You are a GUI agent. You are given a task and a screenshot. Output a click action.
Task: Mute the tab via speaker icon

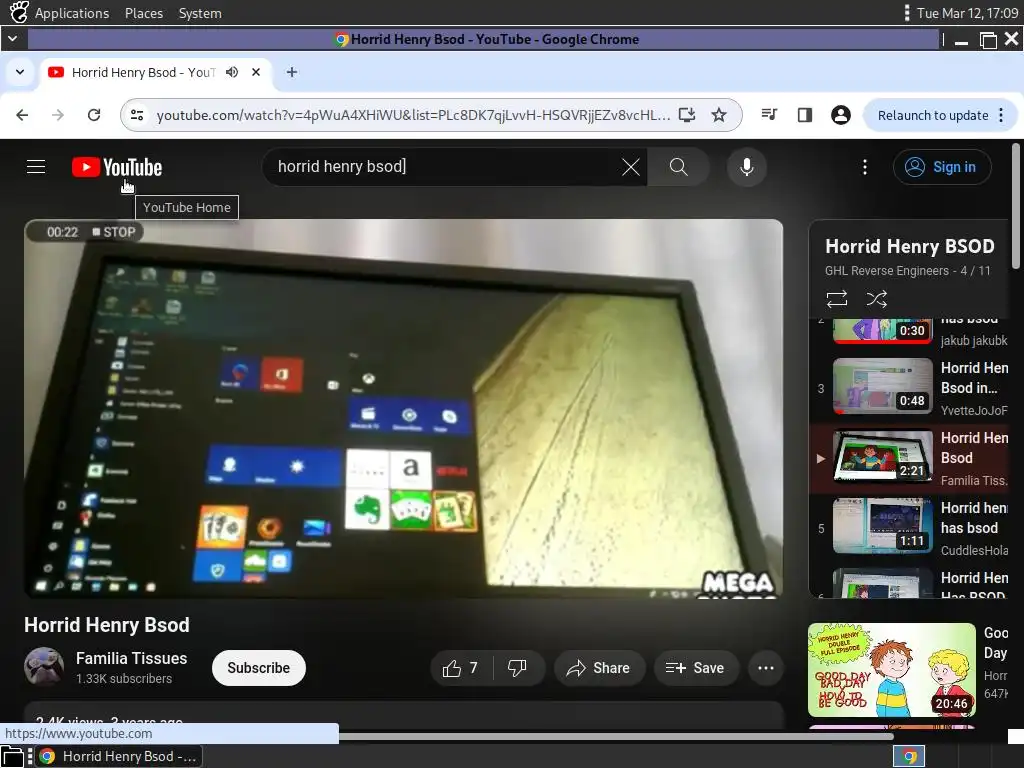232,72
